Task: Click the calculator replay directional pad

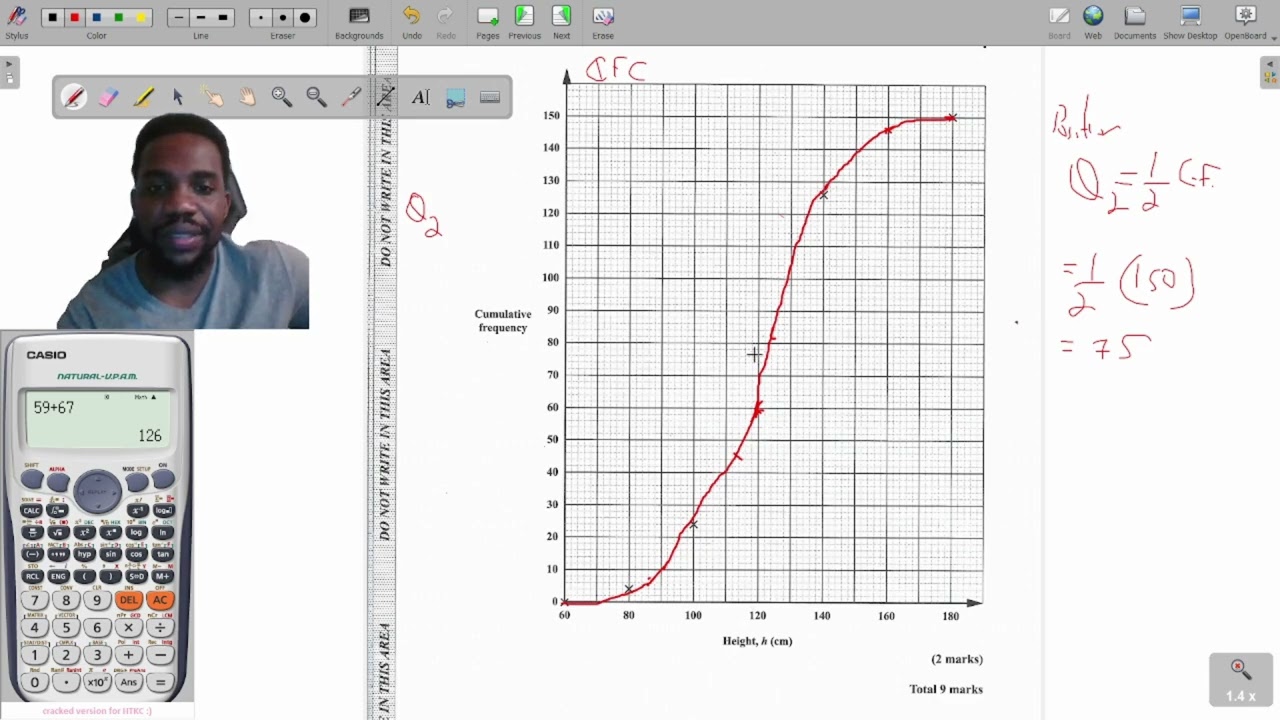Action: tap(97, 489)
